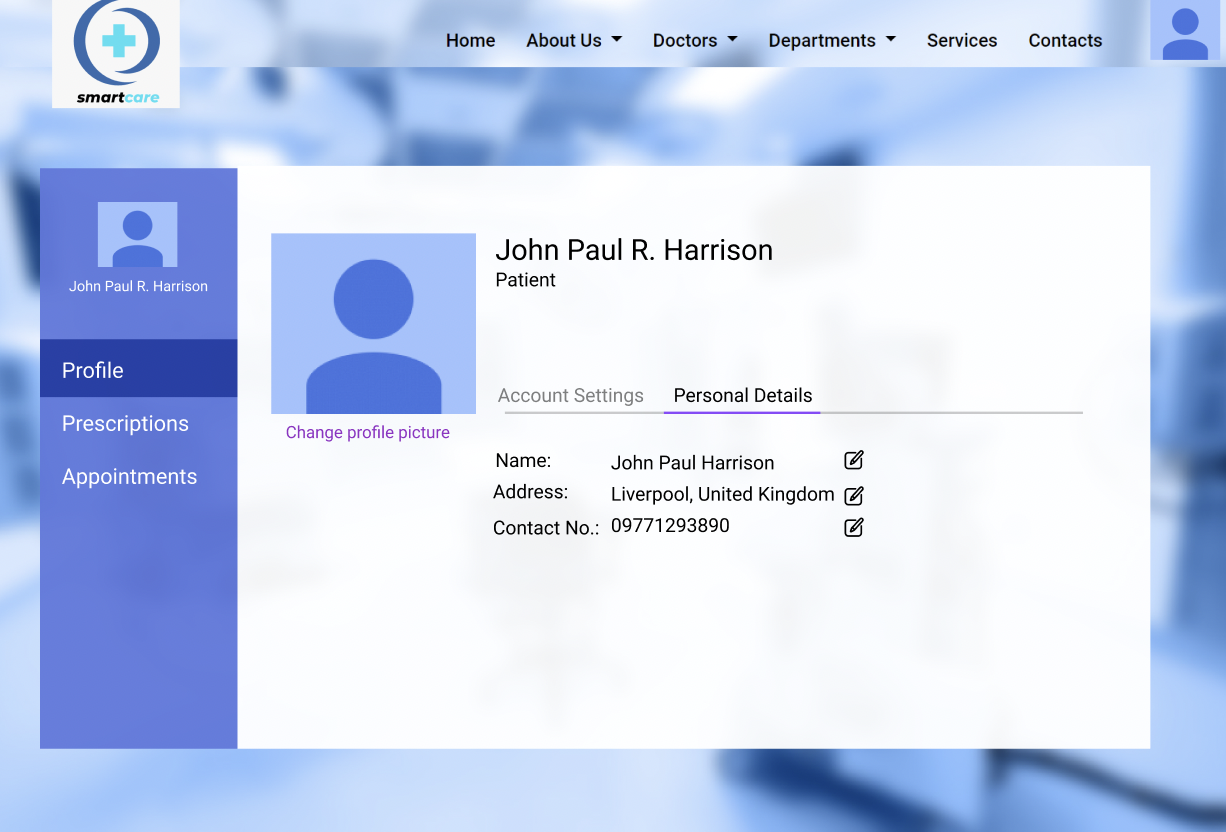Edit the Name field pencil icon
The height and width of the screenshot is (832, 1226).
(853, 460)
